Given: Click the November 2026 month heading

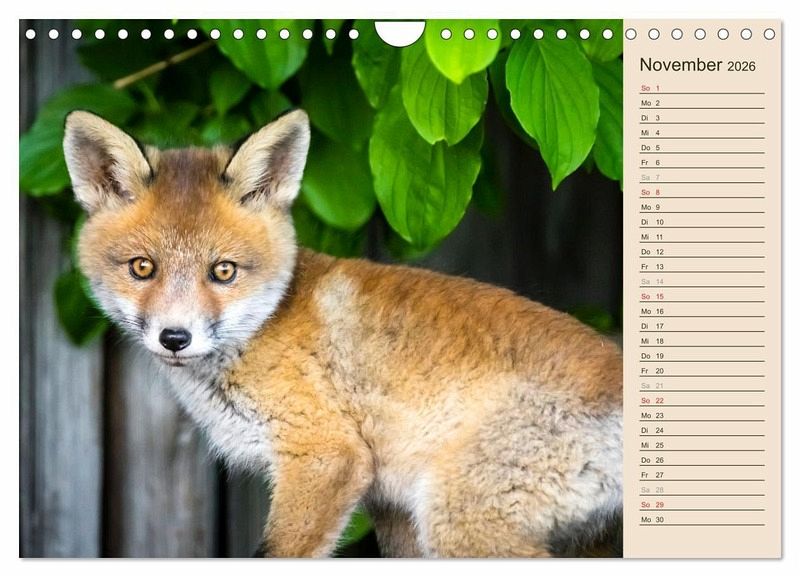Looking at the screenshot, I should (697, 65).
